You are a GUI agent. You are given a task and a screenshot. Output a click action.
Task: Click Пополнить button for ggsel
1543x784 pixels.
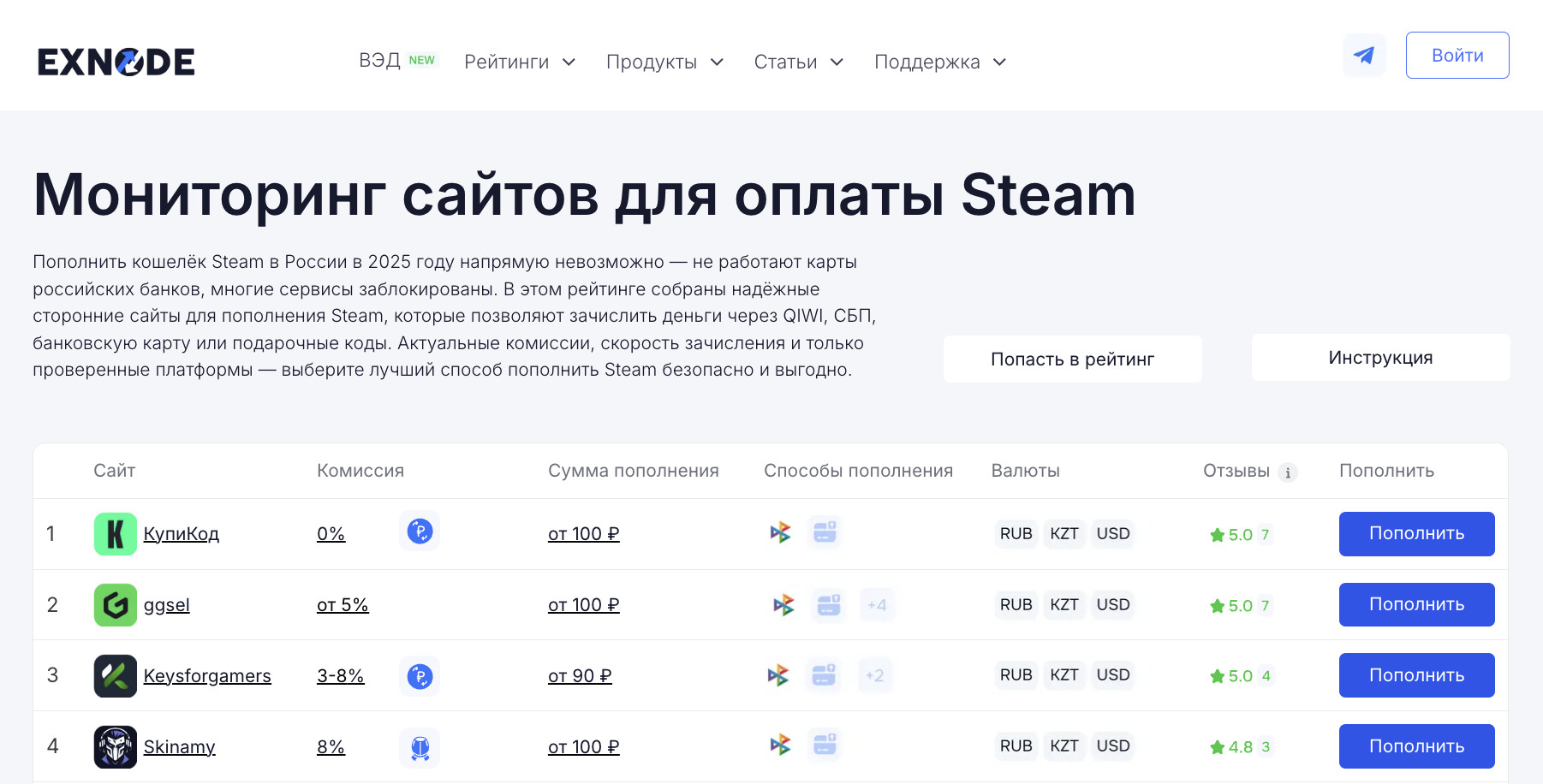click(1417, 605)
